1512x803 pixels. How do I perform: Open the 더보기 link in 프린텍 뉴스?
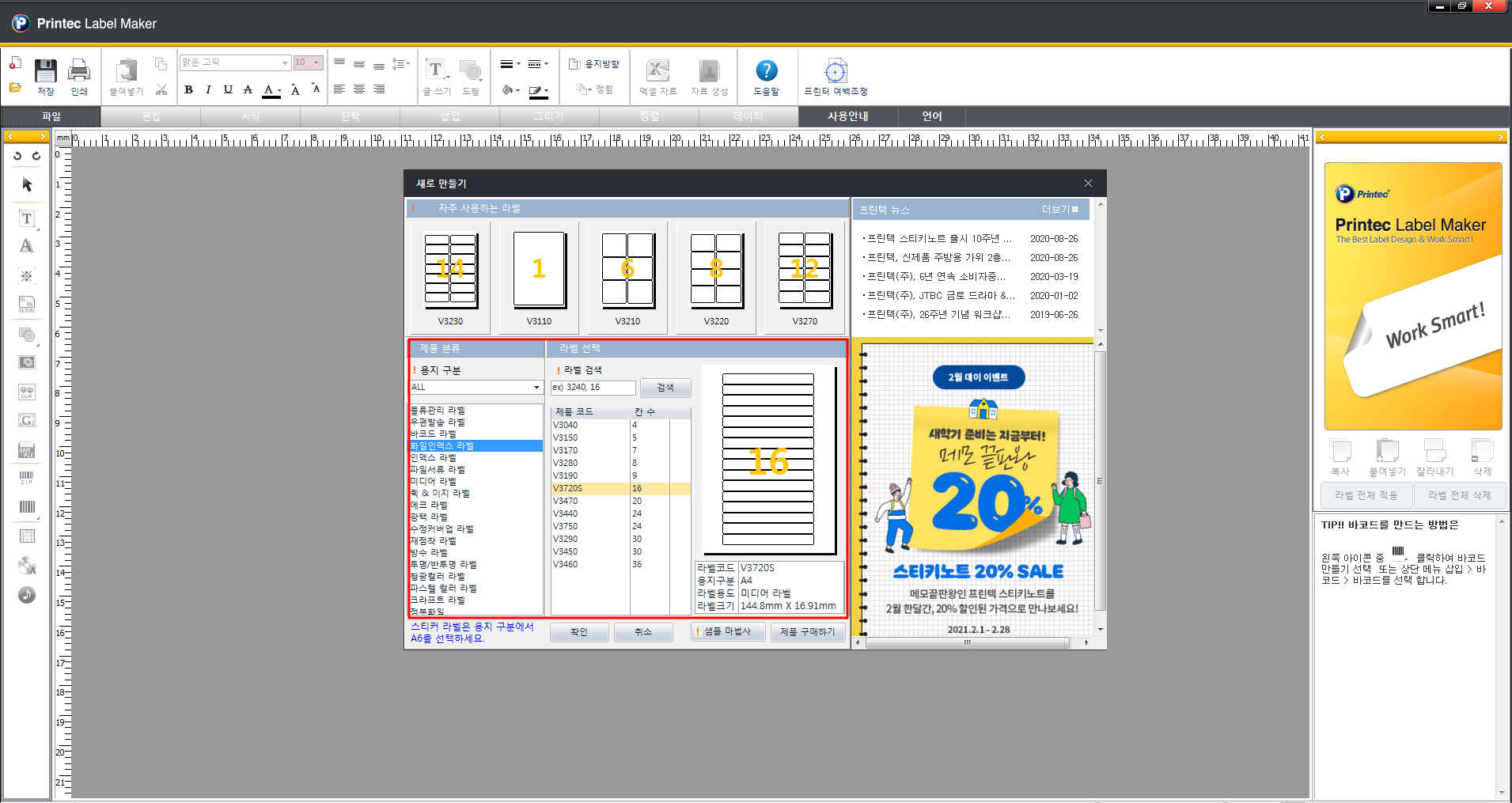coord(1059,210)
